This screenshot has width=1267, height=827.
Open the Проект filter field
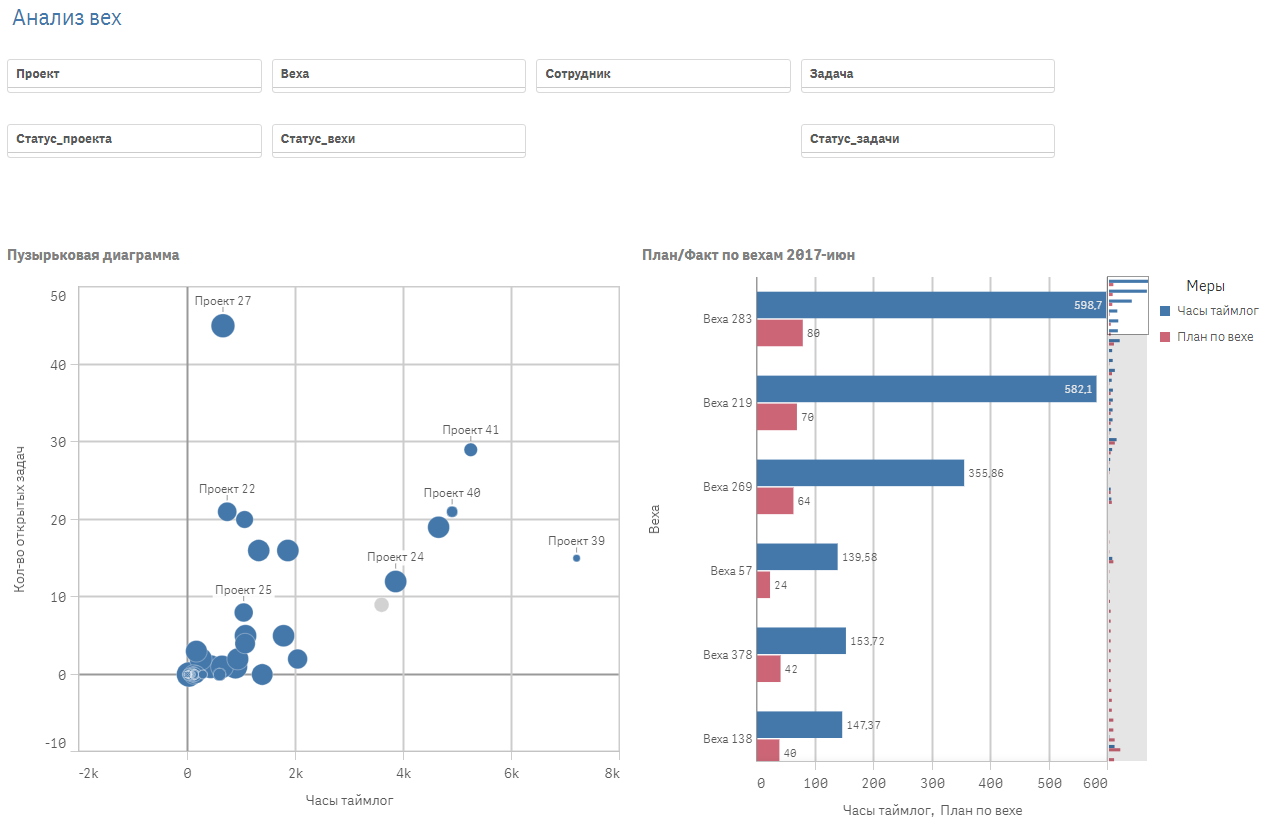pos(134,74)
